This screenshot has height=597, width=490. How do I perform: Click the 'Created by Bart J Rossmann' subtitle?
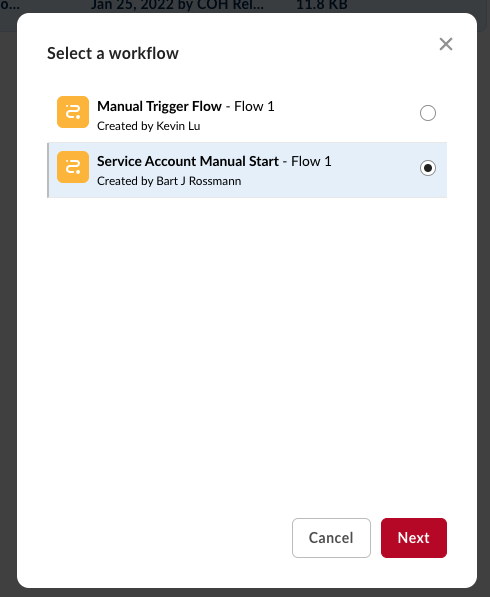click(169, 181)
